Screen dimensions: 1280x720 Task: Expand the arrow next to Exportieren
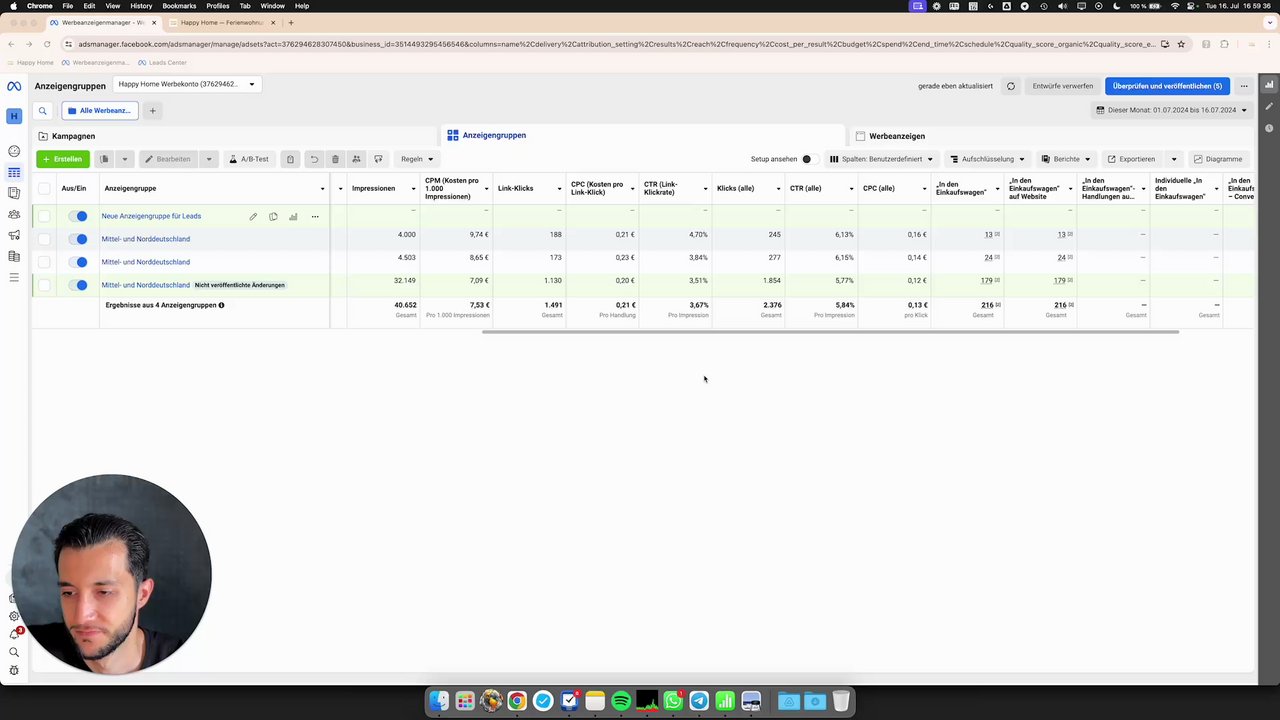click(1174, 159)
